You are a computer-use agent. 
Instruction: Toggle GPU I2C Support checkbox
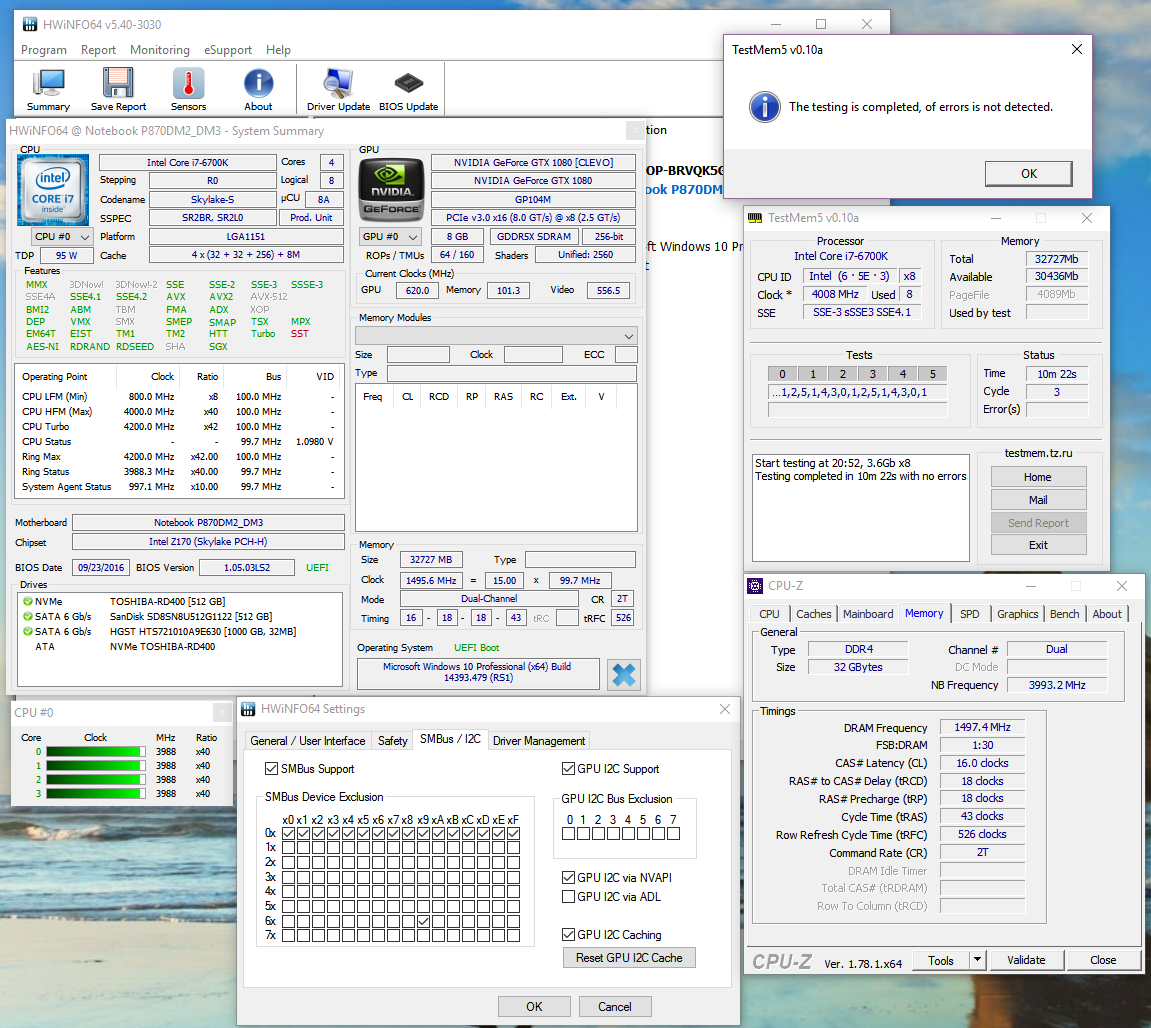(568, 769)
